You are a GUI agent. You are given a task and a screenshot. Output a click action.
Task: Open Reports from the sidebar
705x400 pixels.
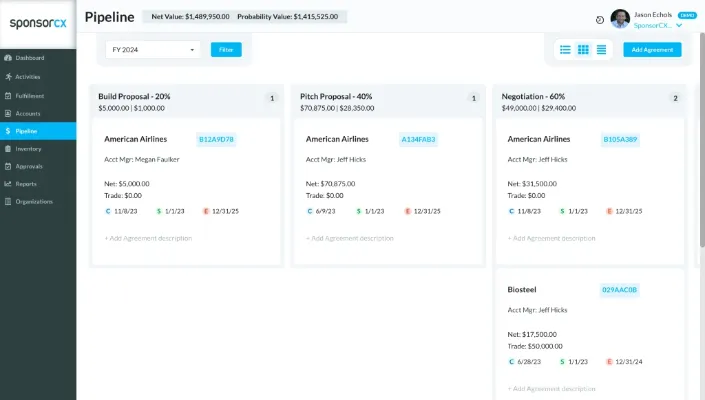(26, 184)
